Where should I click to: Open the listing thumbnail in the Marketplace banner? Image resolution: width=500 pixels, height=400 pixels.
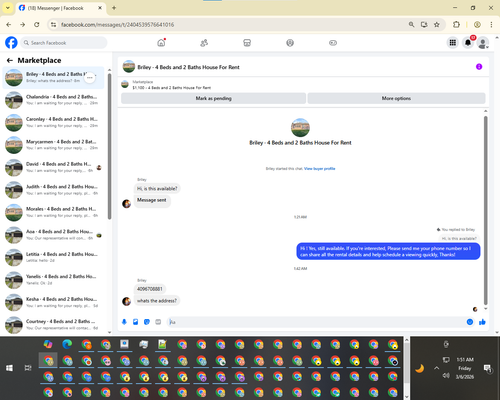(125, 85)
